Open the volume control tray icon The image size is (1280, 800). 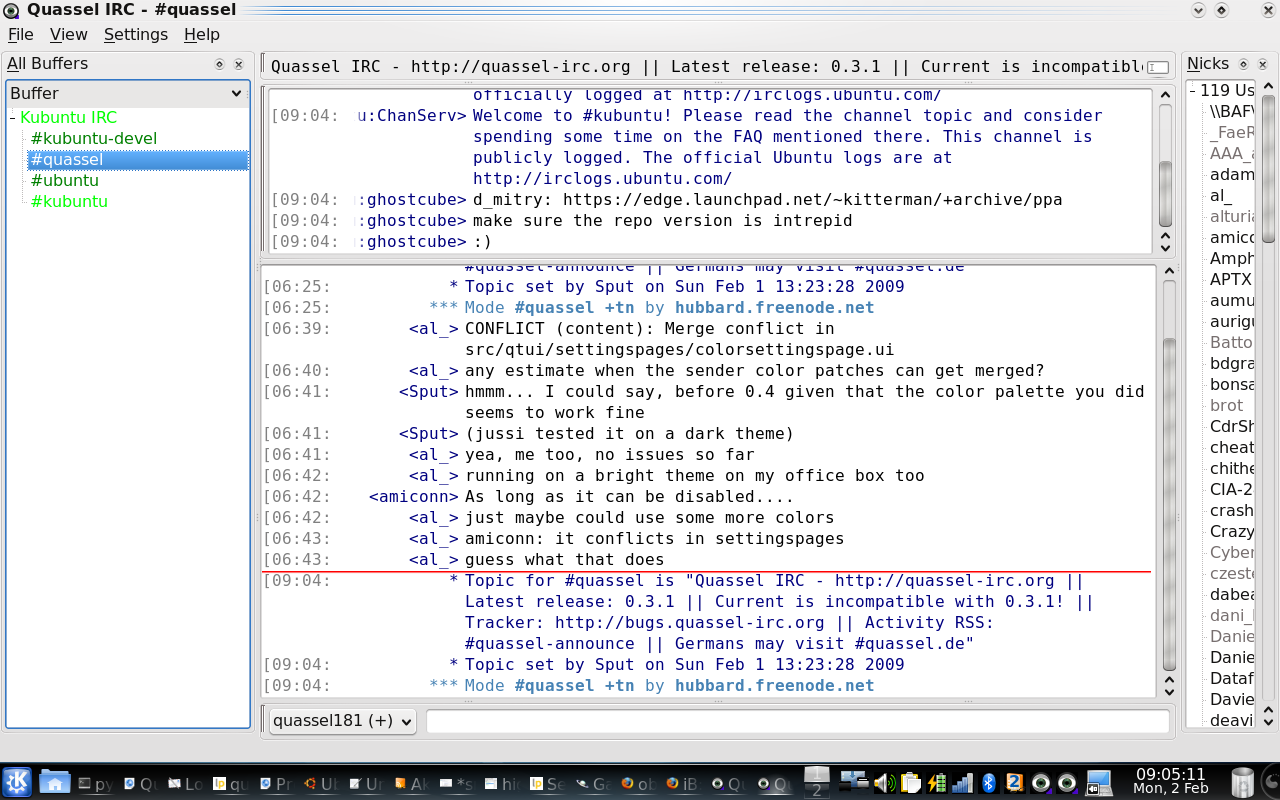pos(883,783)
